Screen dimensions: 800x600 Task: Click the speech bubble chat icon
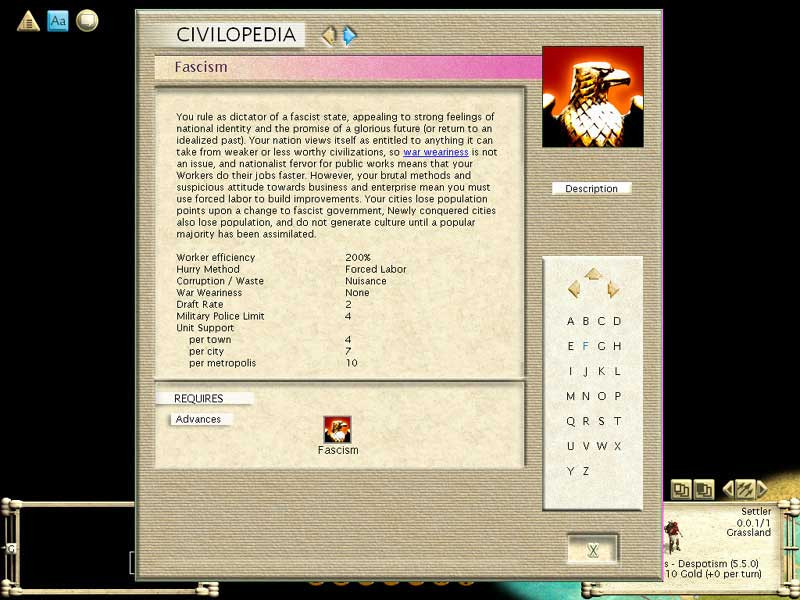87,20
